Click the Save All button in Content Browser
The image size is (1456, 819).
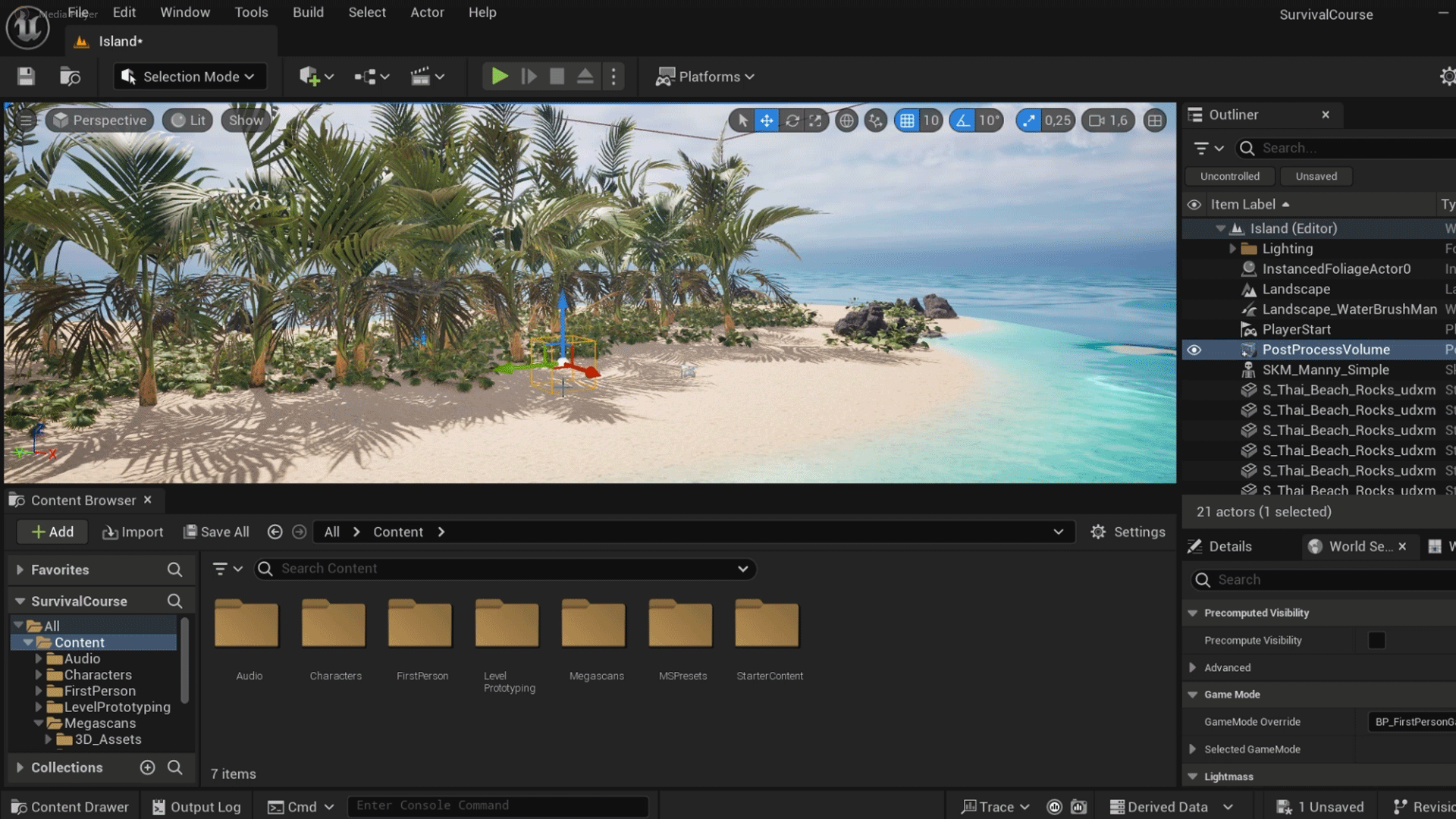tap(216, 532)
